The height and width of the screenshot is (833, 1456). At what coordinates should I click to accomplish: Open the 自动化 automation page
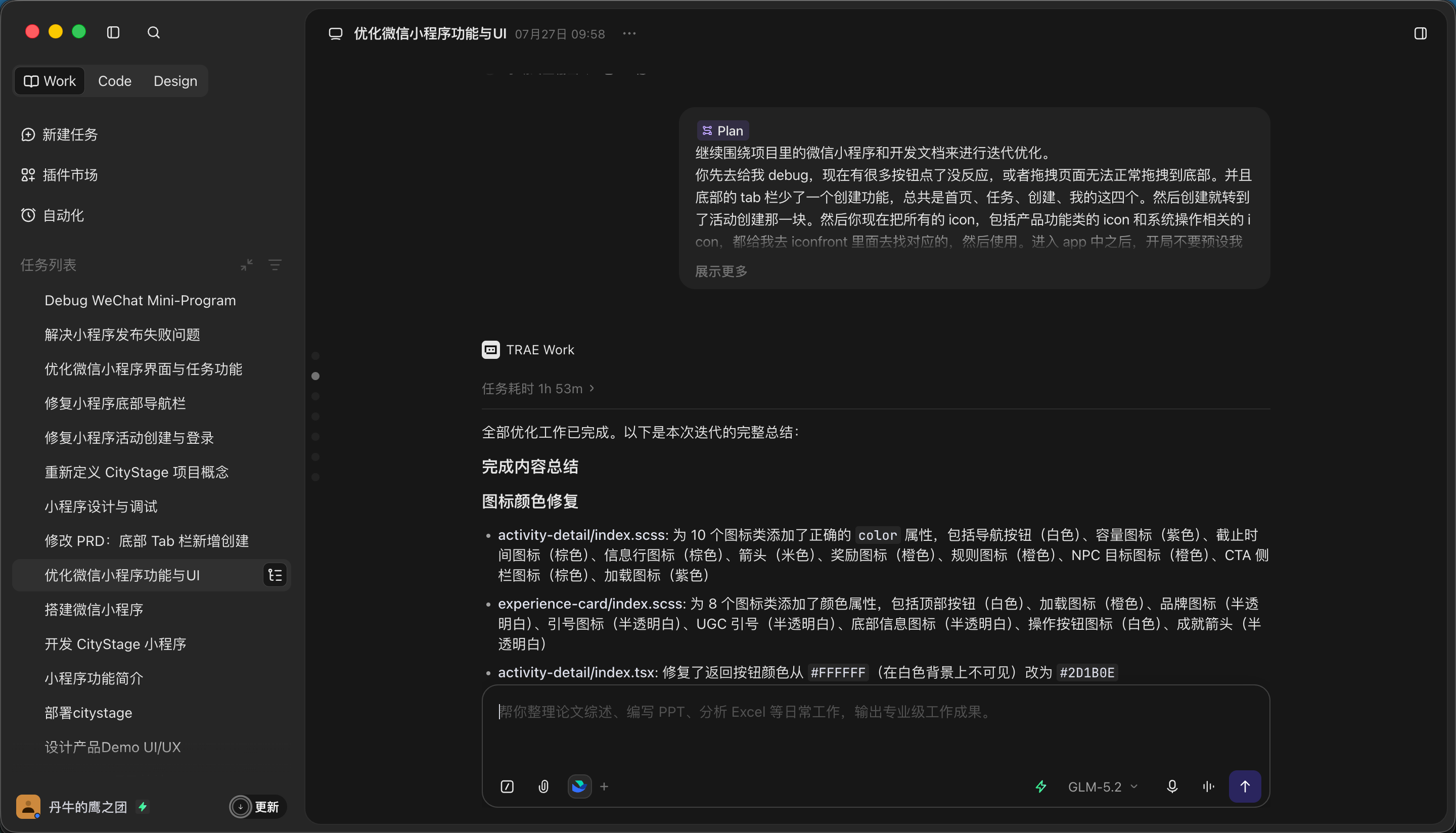53,216
